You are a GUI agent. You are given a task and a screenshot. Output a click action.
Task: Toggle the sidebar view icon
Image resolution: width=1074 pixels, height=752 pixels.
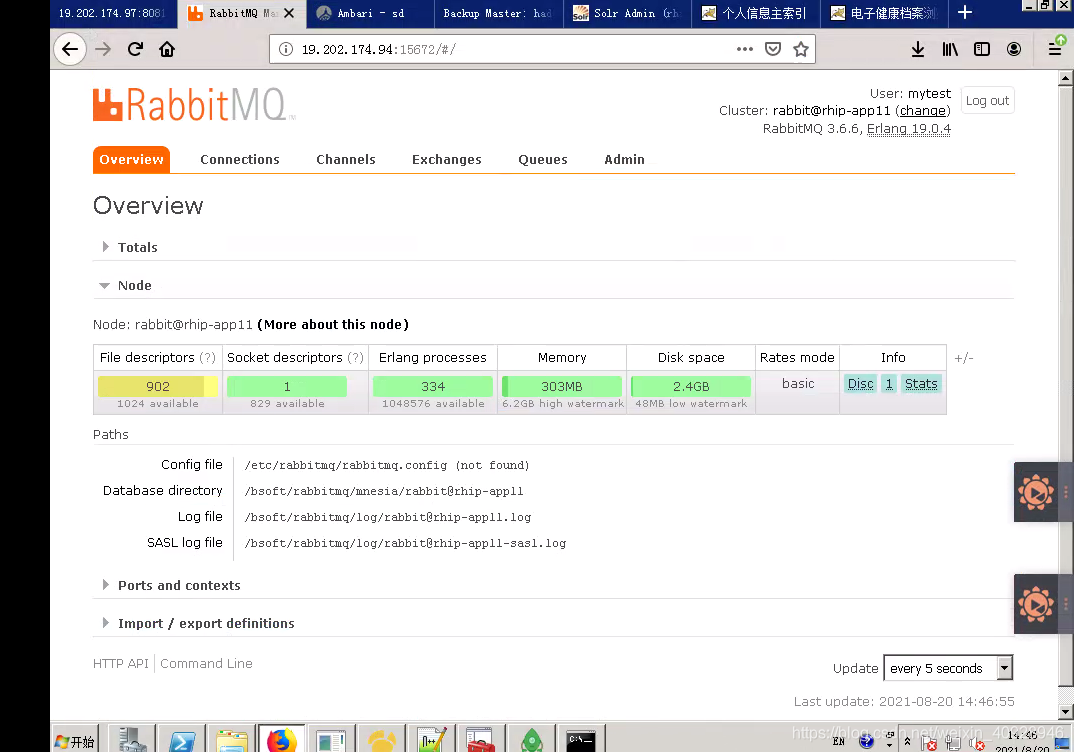click(x=982, y=49)
